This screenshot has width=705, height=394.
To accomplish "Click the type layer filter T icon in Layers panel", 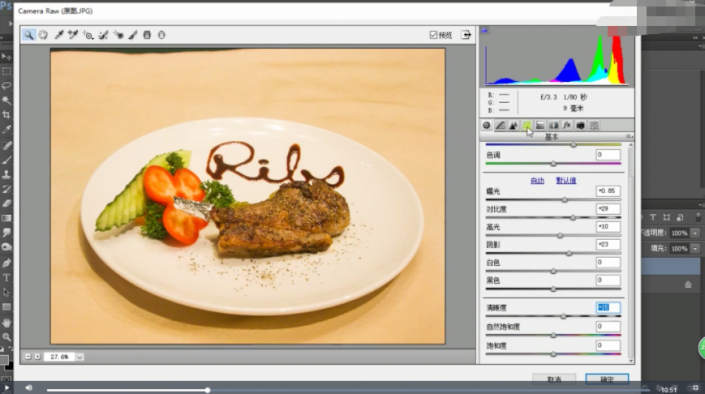I will coord(653,217).
